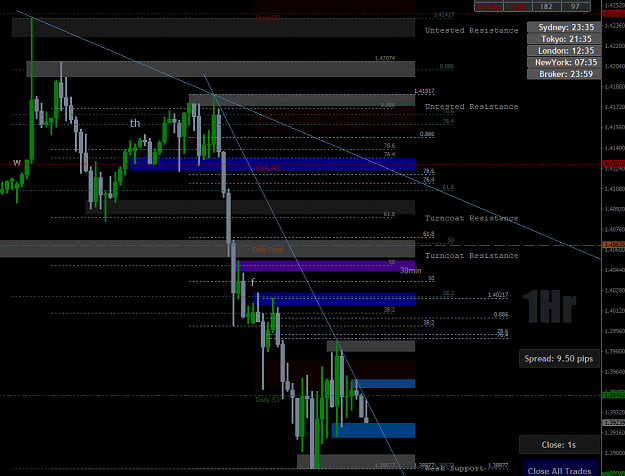Click the Weak Support label

point(454,468)
